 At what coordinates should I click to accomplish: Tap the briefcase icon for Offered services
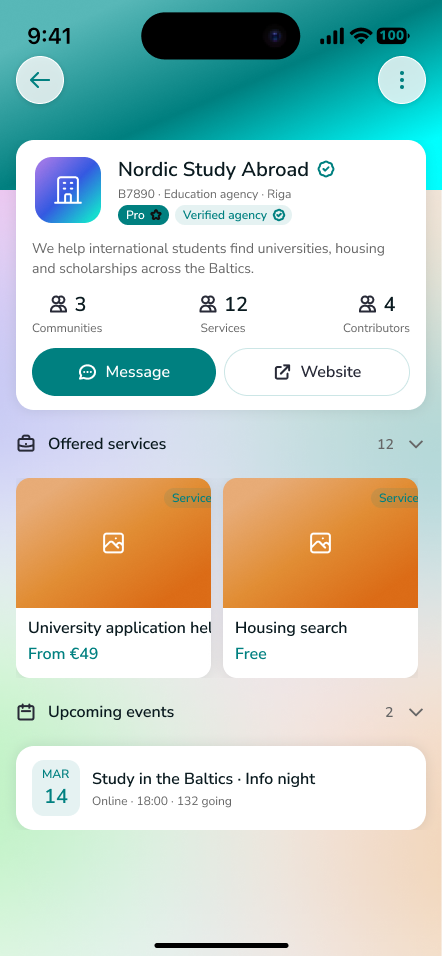pyautogui.click(x=26, y=443)
